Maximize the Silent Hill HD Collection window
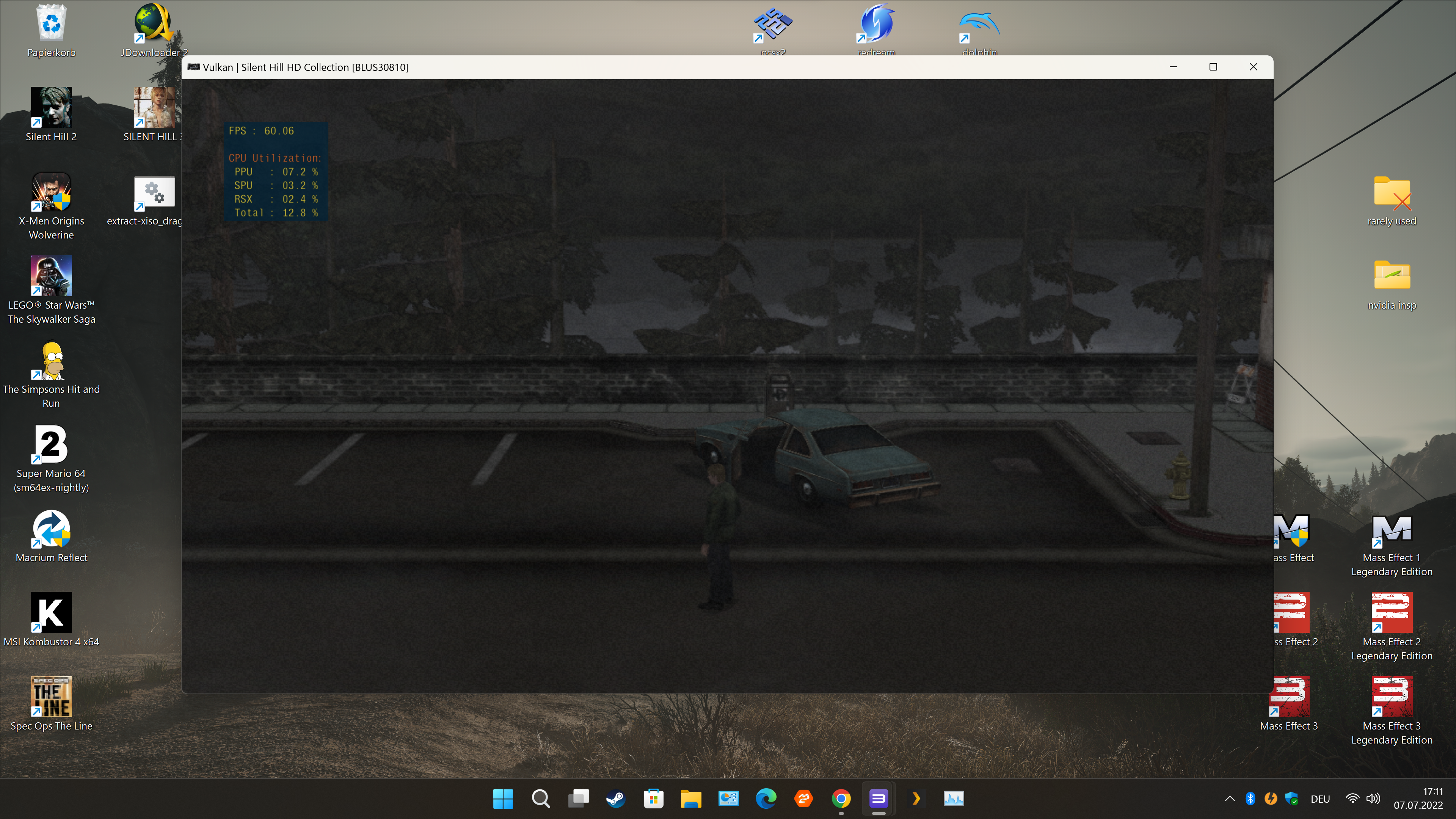 coord(1213,67)
